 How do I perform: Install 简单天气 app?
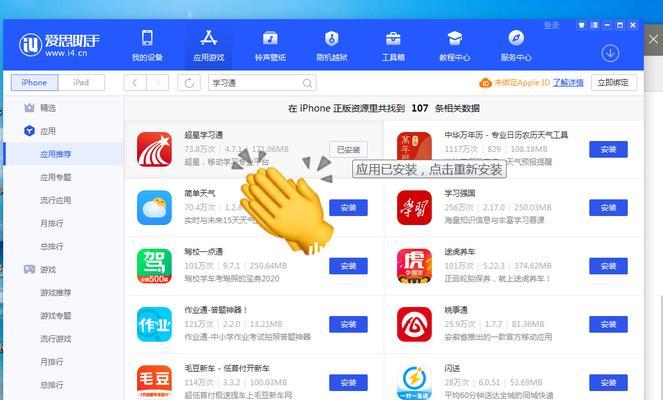[348, 208]
